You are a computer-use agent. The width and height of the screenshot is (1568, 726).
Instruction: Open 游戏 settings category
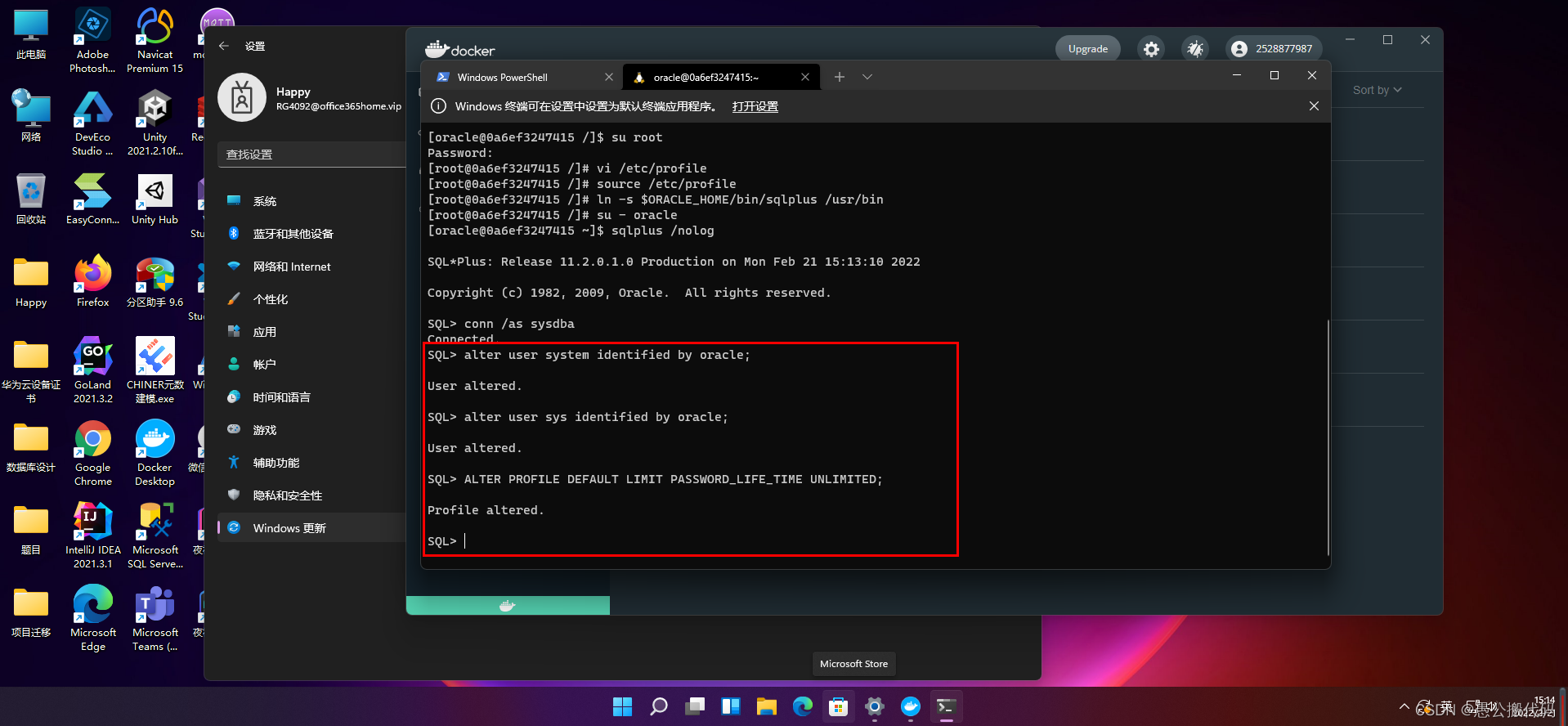[312, 430]
